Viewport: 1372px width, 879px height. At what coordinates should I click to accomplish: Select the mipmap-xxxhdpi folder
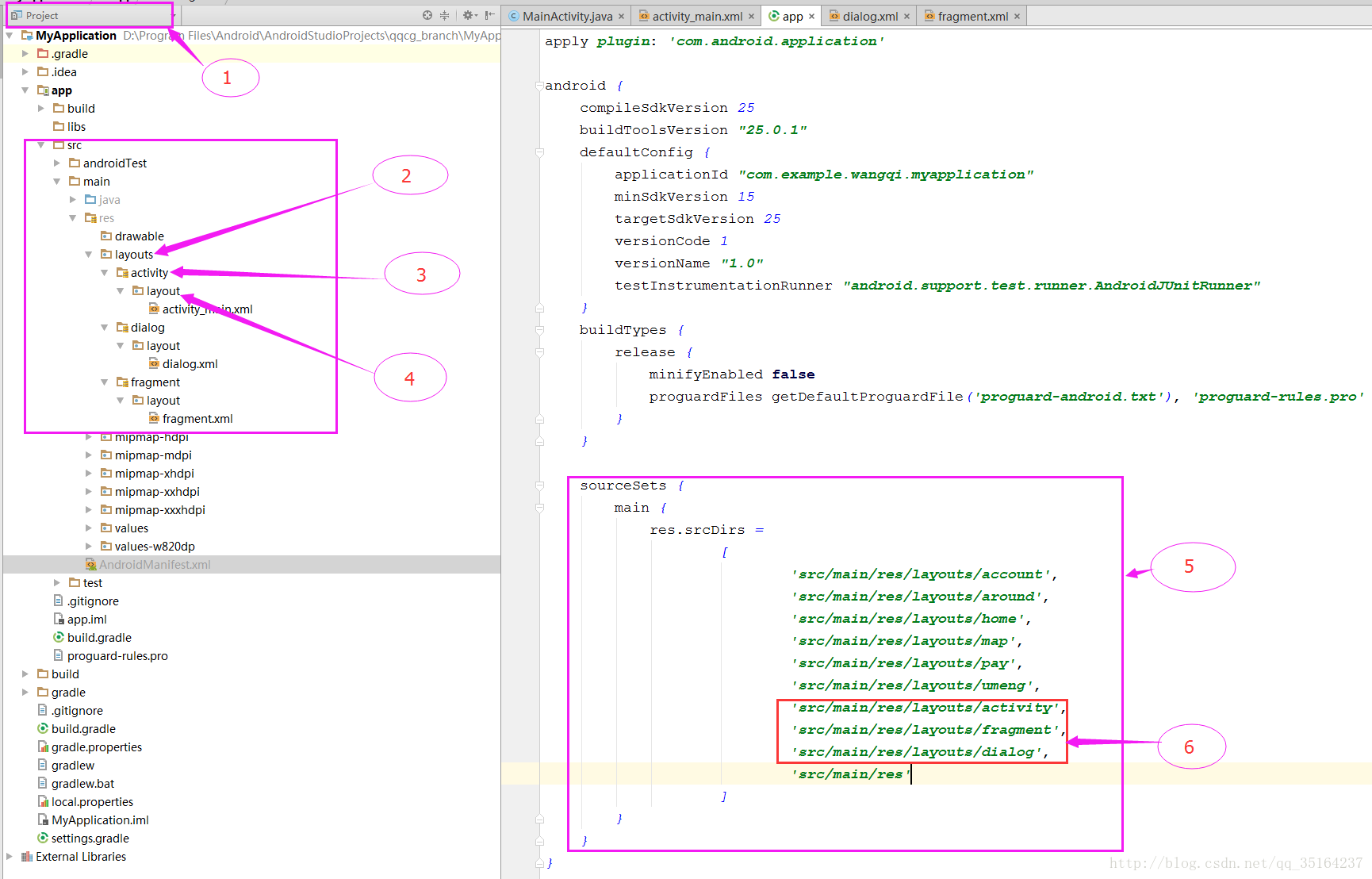(160, 509)
